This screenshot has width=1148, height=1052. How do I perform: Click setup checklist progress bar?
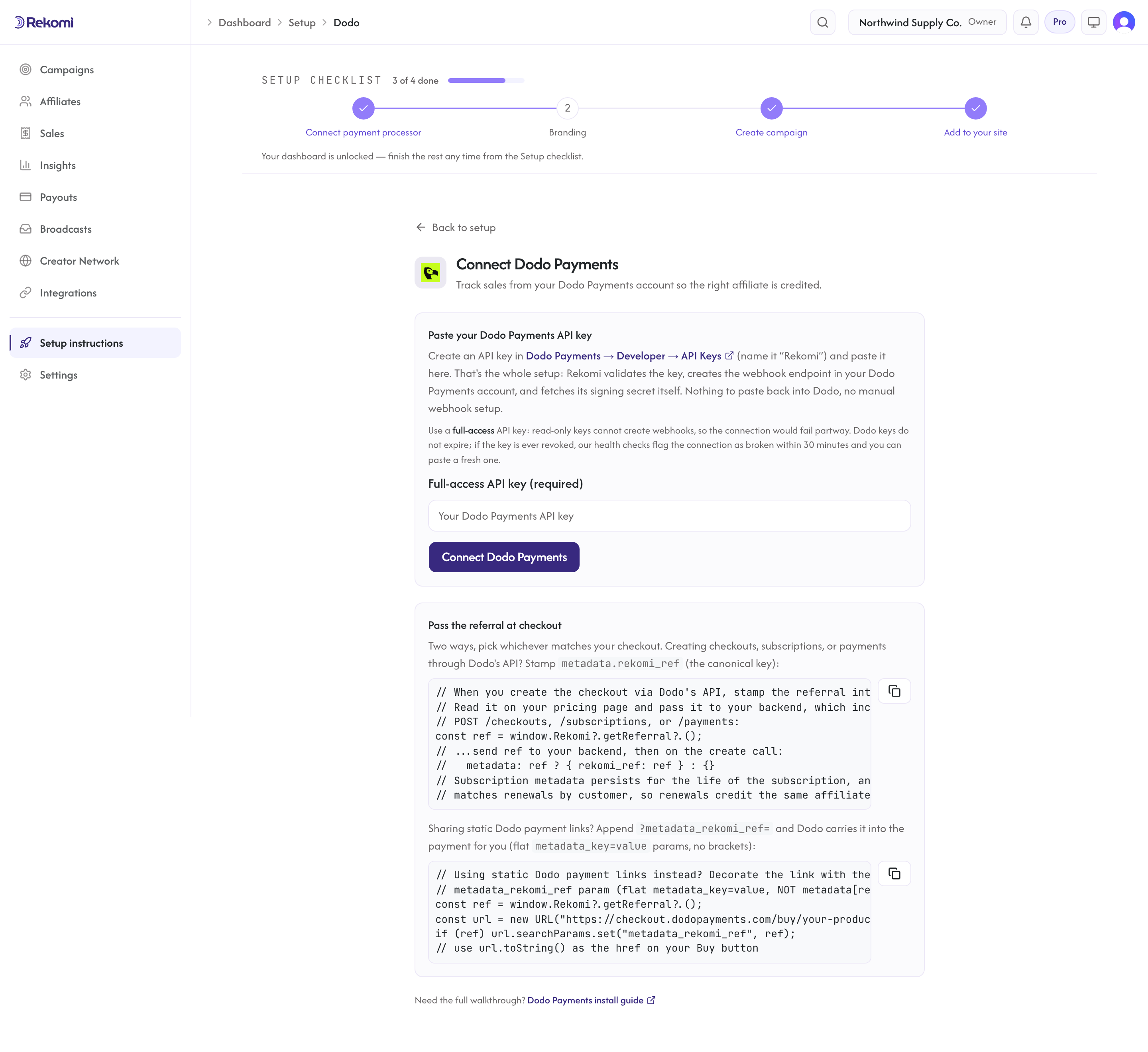[486, 80]
